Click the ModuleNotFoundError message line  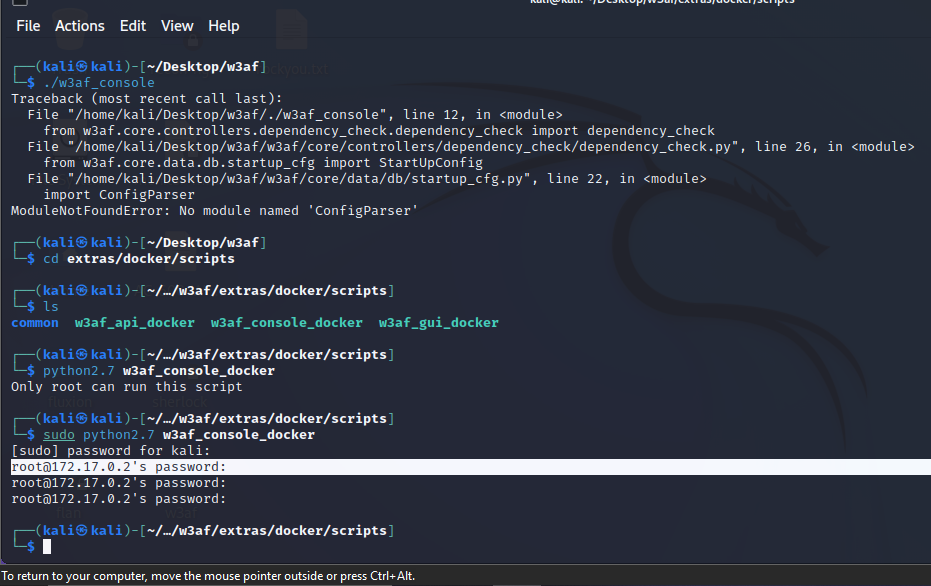[x=214, y=211]
